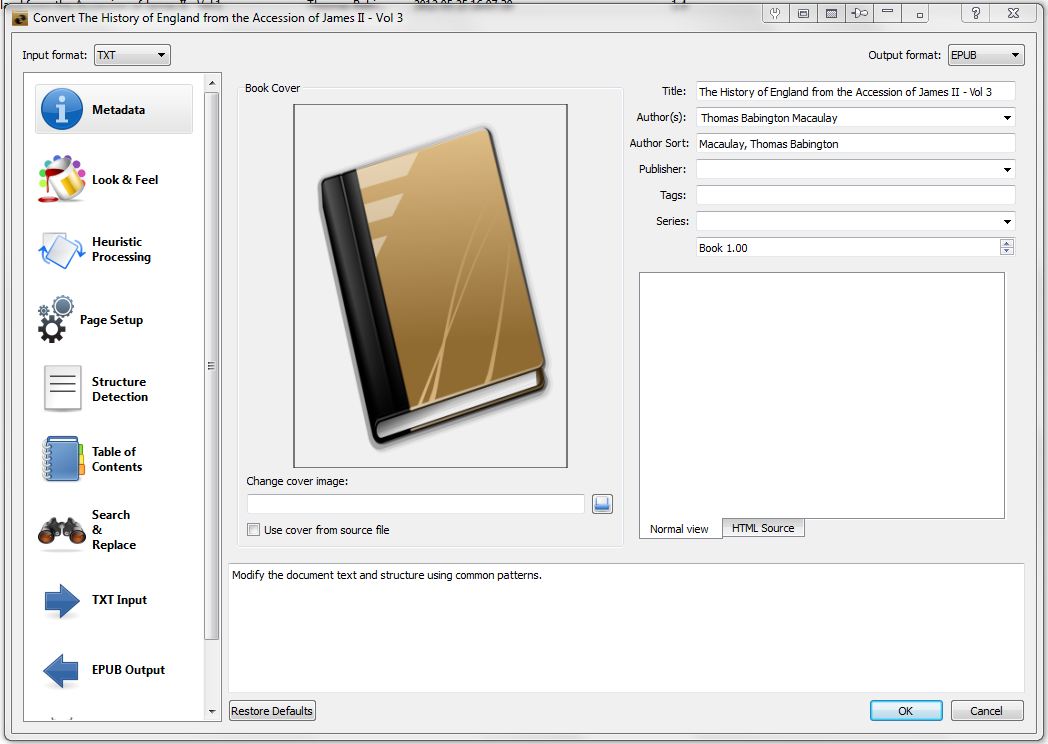Open the Metadata section

tap(114, 109)
